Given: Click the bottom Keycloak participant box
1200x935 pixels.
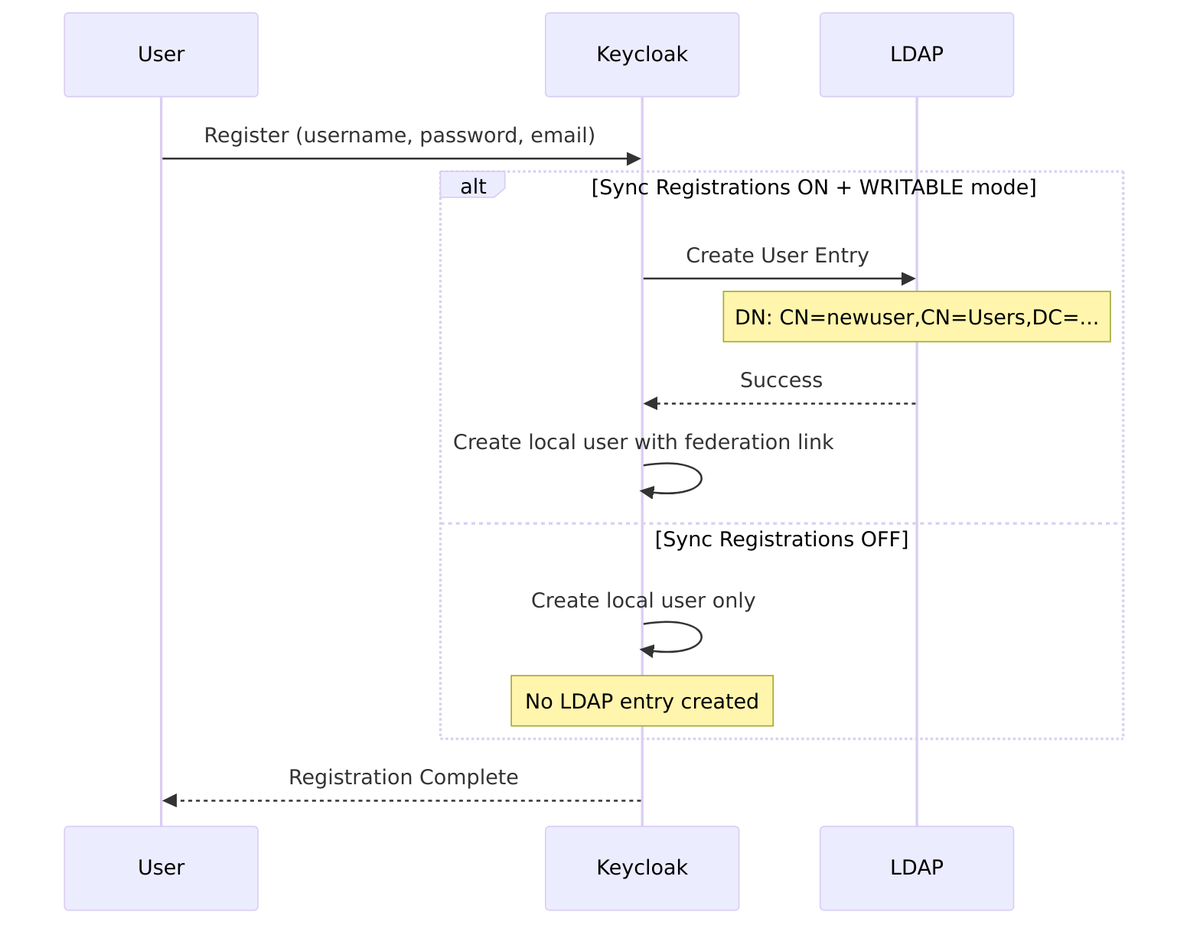Looking at the screenshot, I should (x=641, y=868).
